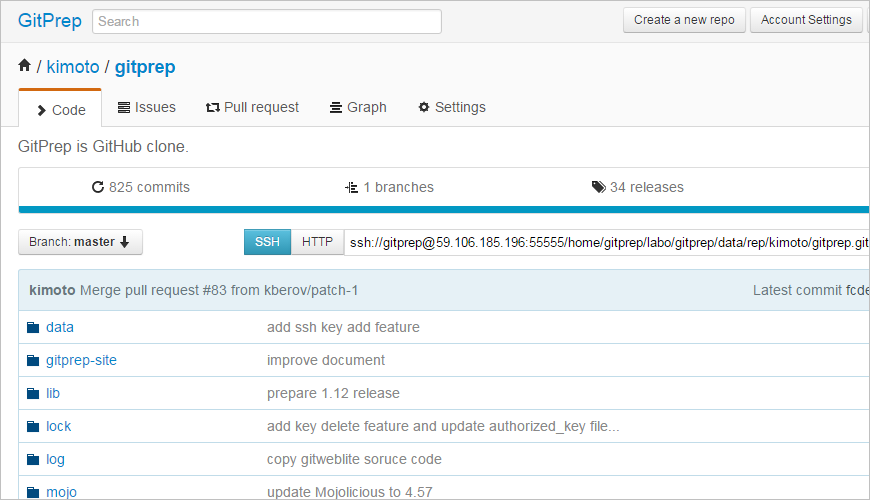Open kimoto user page link

(x=73, y=67)
